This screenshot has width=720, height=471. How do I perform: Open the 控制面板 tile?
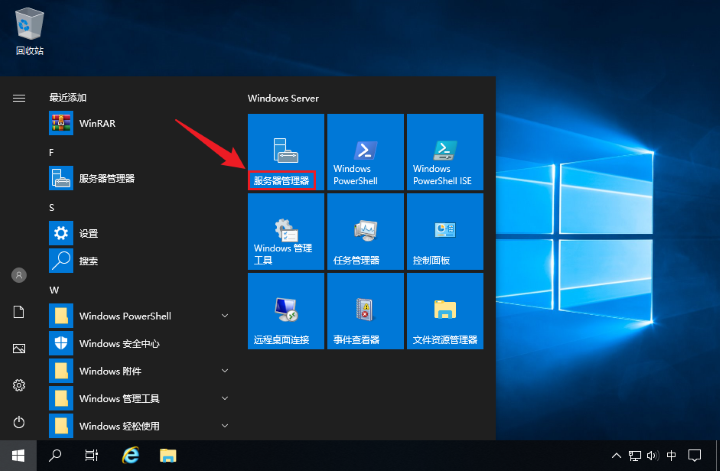point(445,231)
